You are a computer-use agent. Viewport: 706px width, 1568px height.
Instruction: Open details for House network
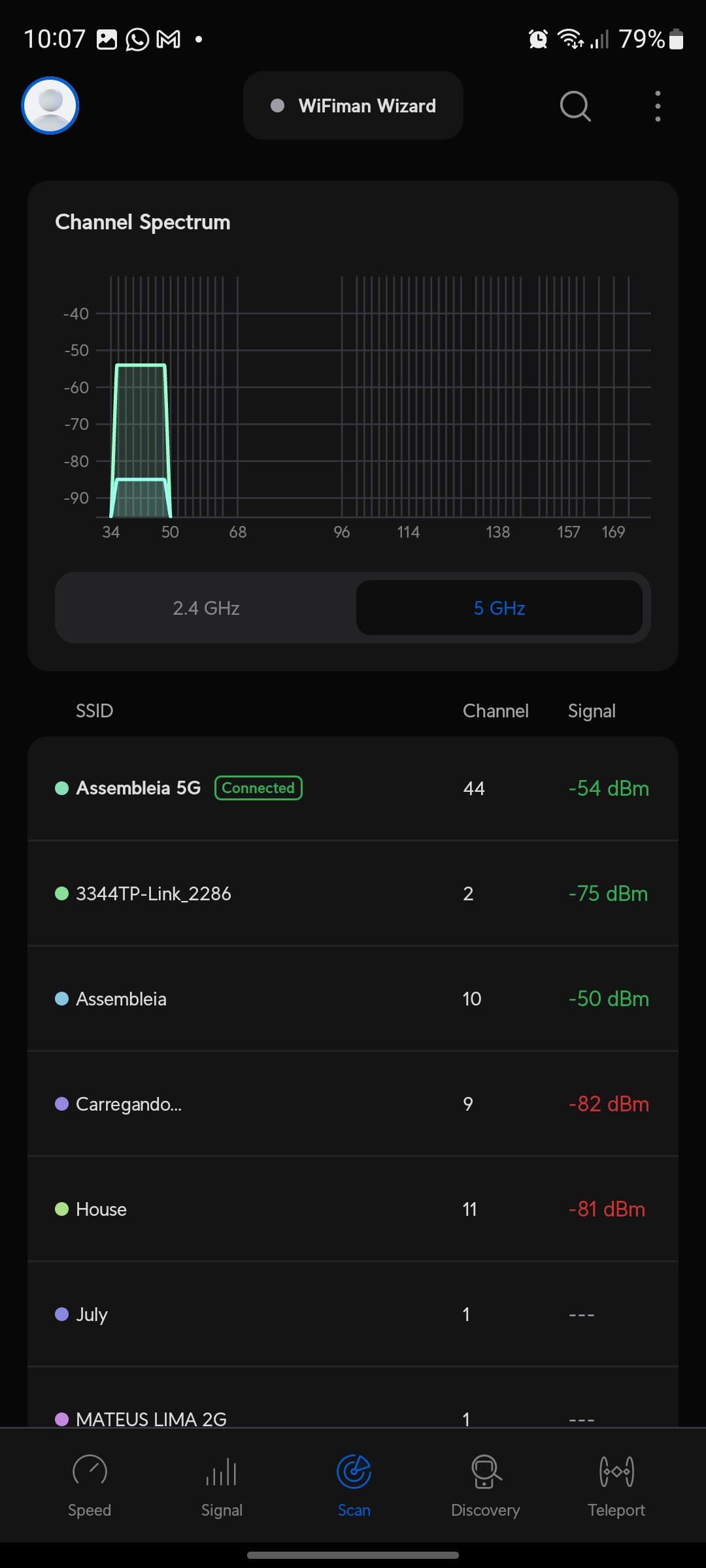pos(353,1209)
